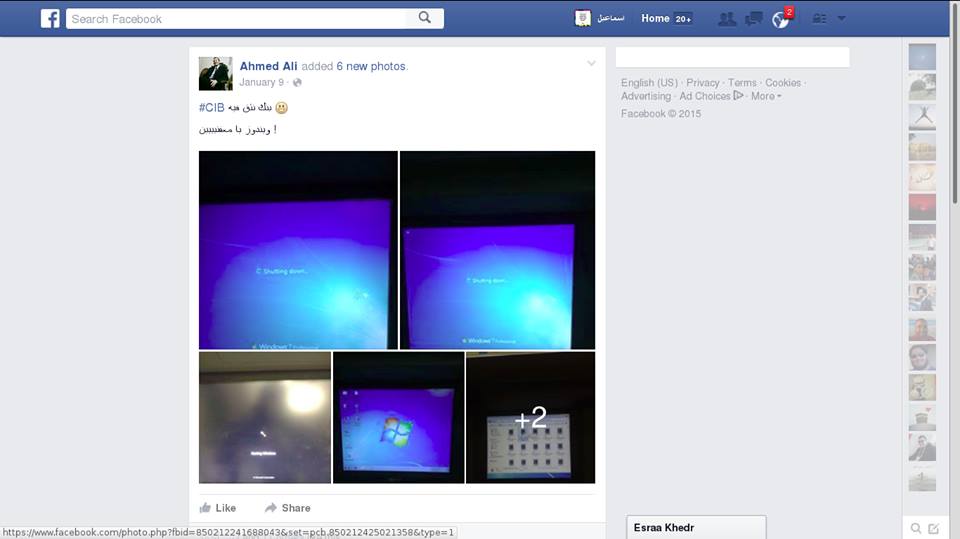The height and width of the screenshot is (539, 960).
Task: Open the +2 more photos thumbnail
Action: coord(530,417)
